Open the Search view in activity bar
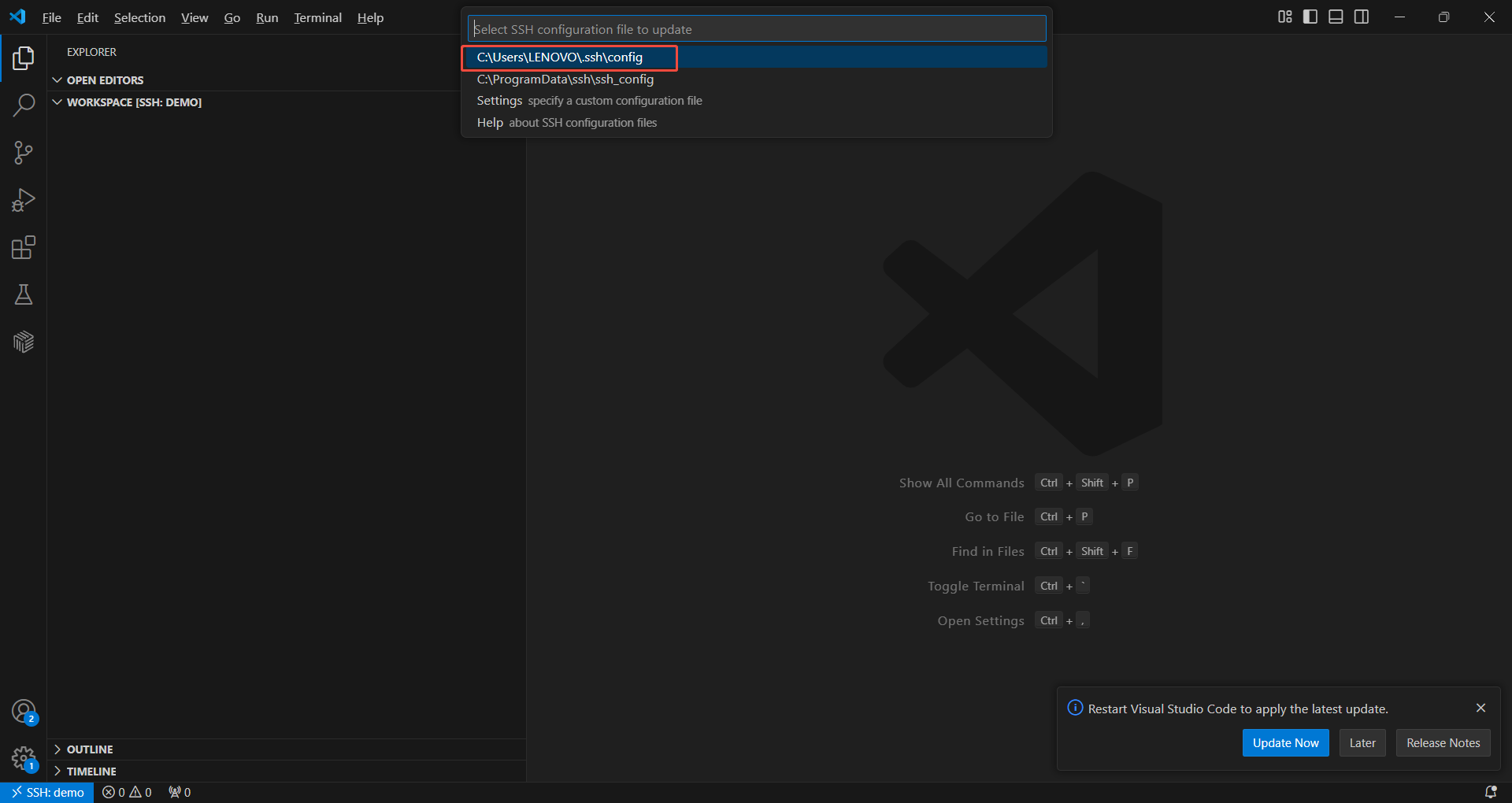This screenshot has width=1512, height=803. tap(24, 105)
